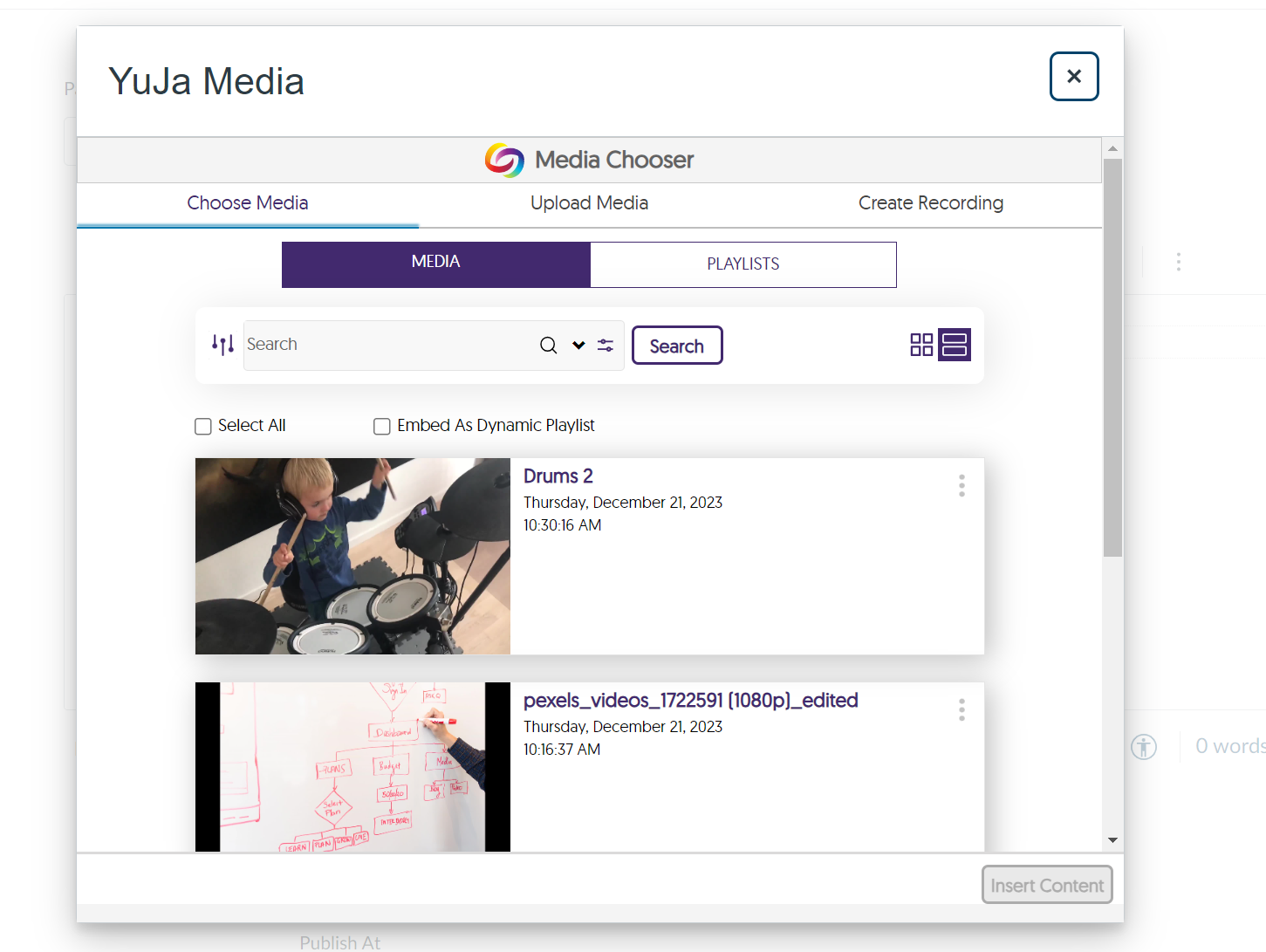Open more options for Drums 2
Screen dimensions: 1266x952
click(x=961, y=485)
